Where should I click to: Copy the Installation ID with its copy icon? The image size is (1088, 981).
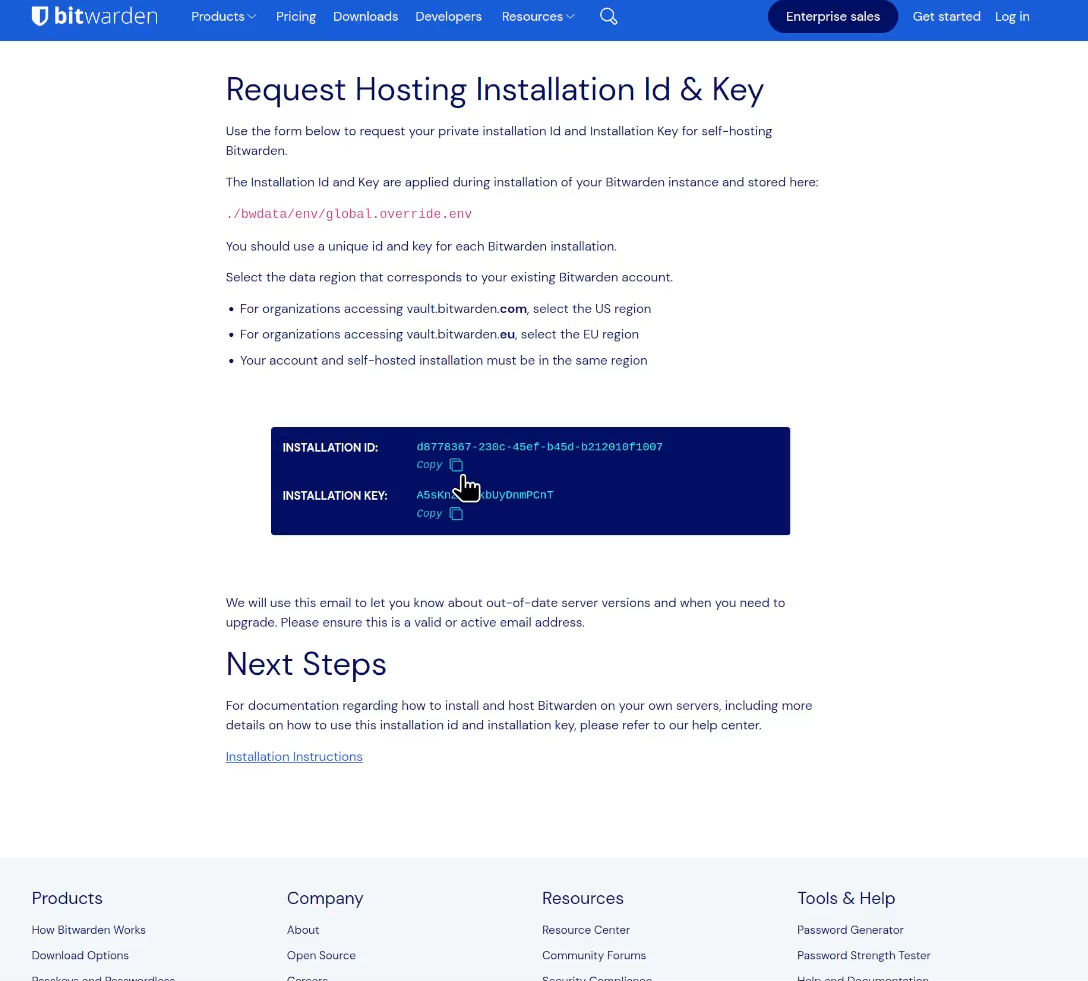tap(456, 465)
